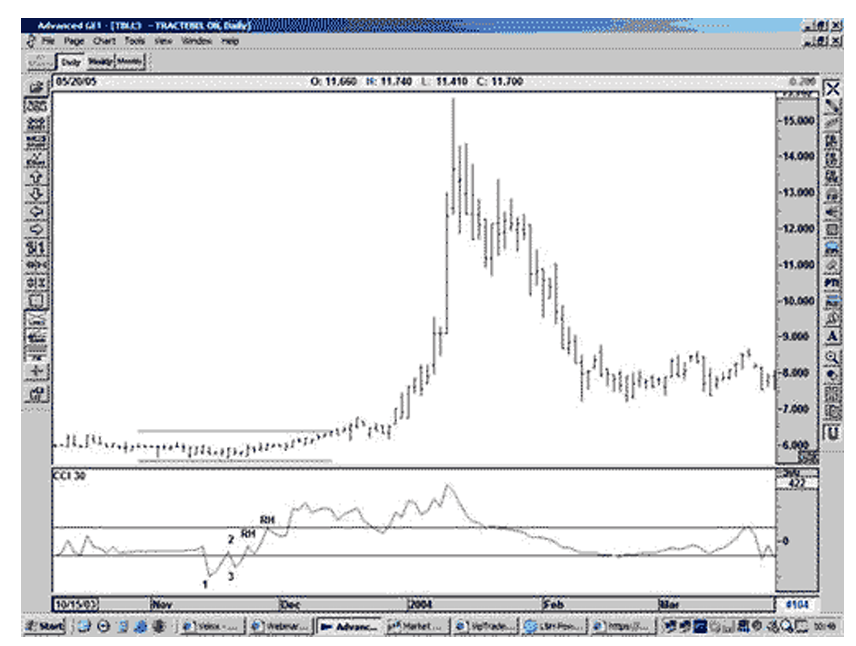The height and width of the screenshot is (646, 856).
Task: Switch chart to Daily interval
Action: 70,62
